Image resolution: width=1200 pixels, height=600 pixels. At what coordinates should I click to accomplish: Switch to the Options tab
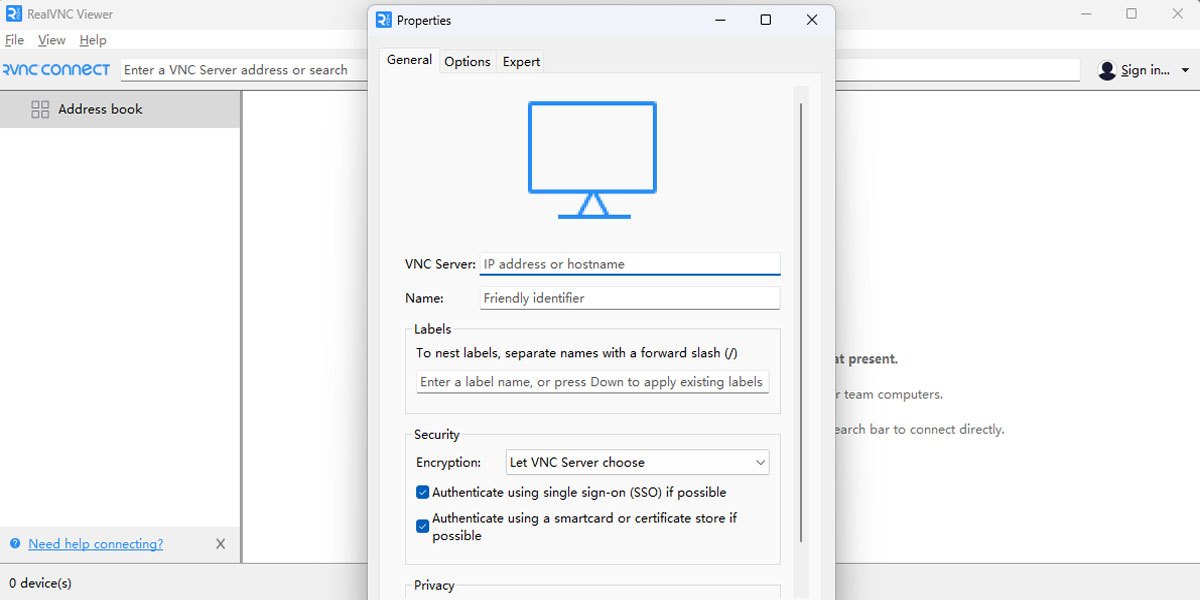(467, 61)
